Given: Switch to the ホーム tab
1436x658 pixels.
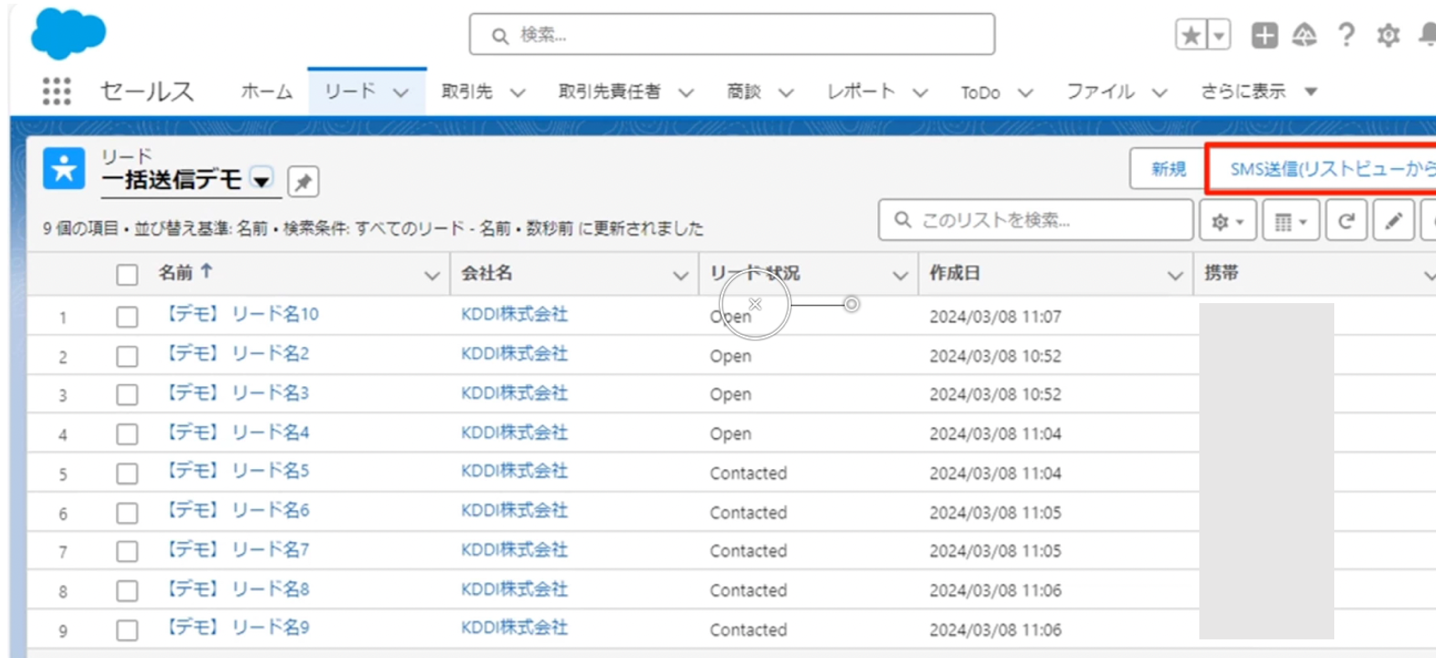Looking at the screenshot, I should (266, 91).
